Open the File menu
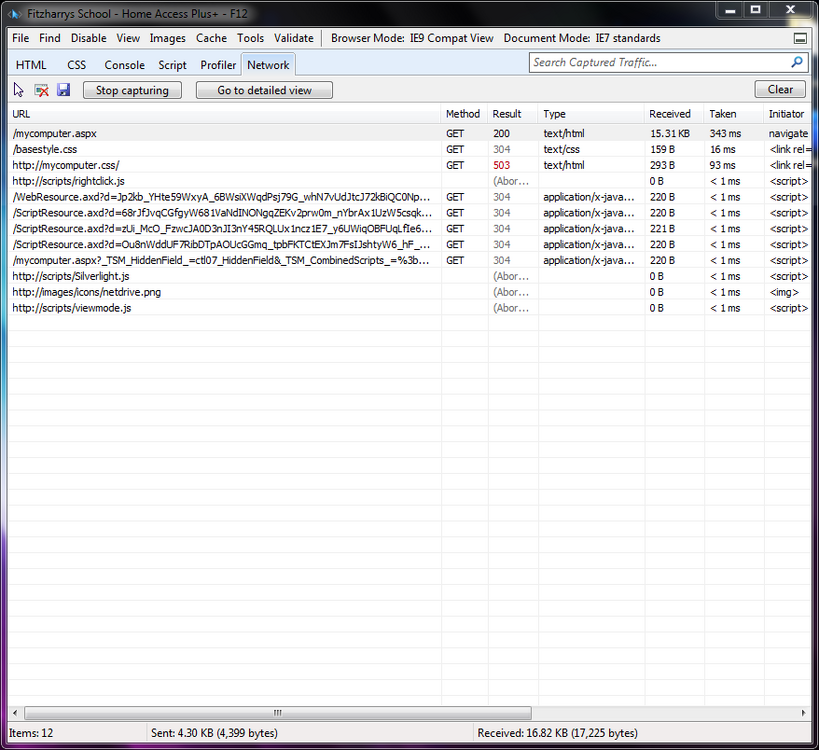The image size is (819, 750). tap(20, 38)
